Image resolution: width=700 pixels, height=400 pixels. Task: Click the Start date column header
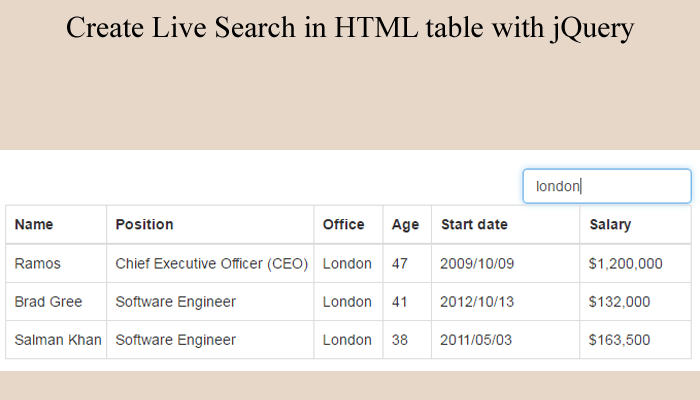(x=473, y=225)
